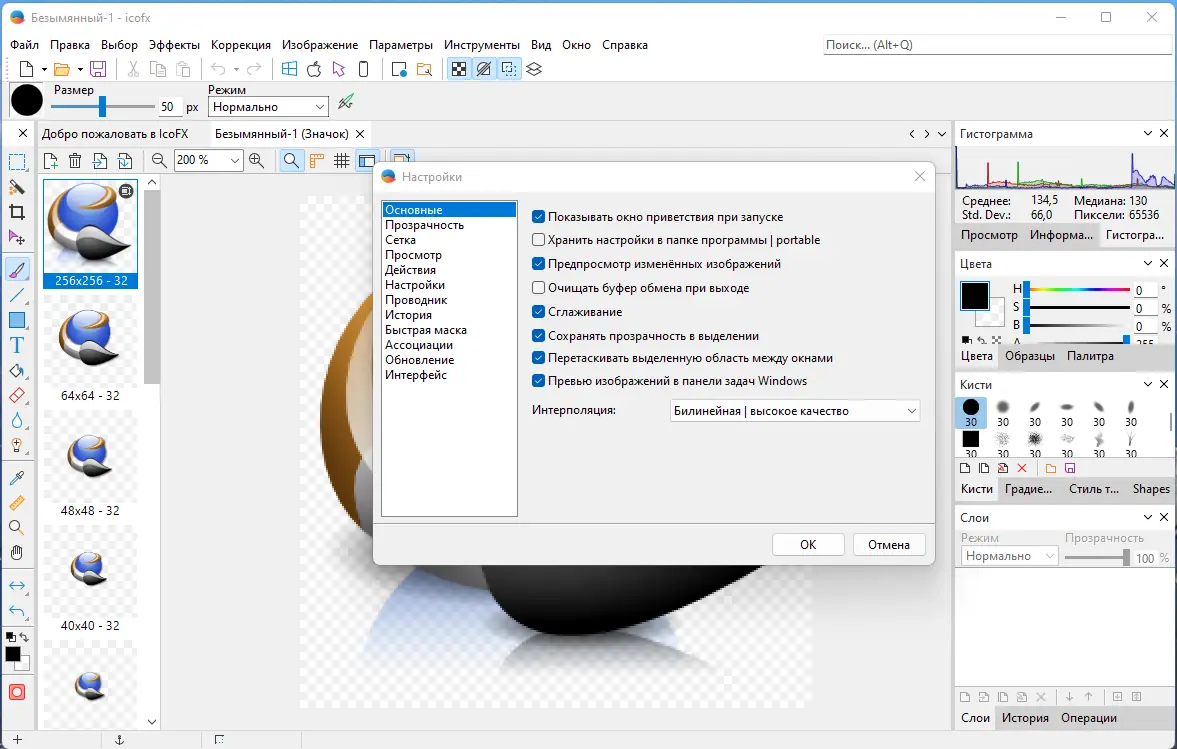Image resolution: width=1177 pixels, height=749 pixels.
Task: Select the Rectangle shape tool
Action: pyautogui.click(x=17, y=320)
